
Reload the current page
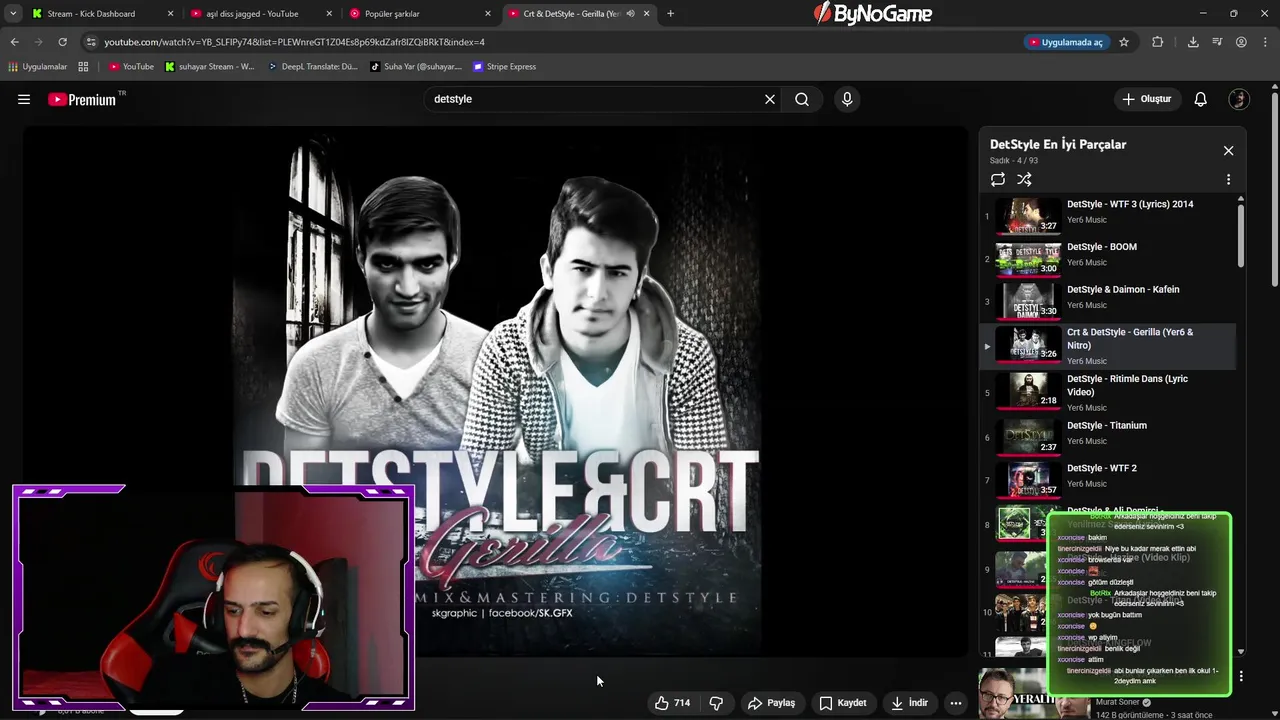coord(62,42)
